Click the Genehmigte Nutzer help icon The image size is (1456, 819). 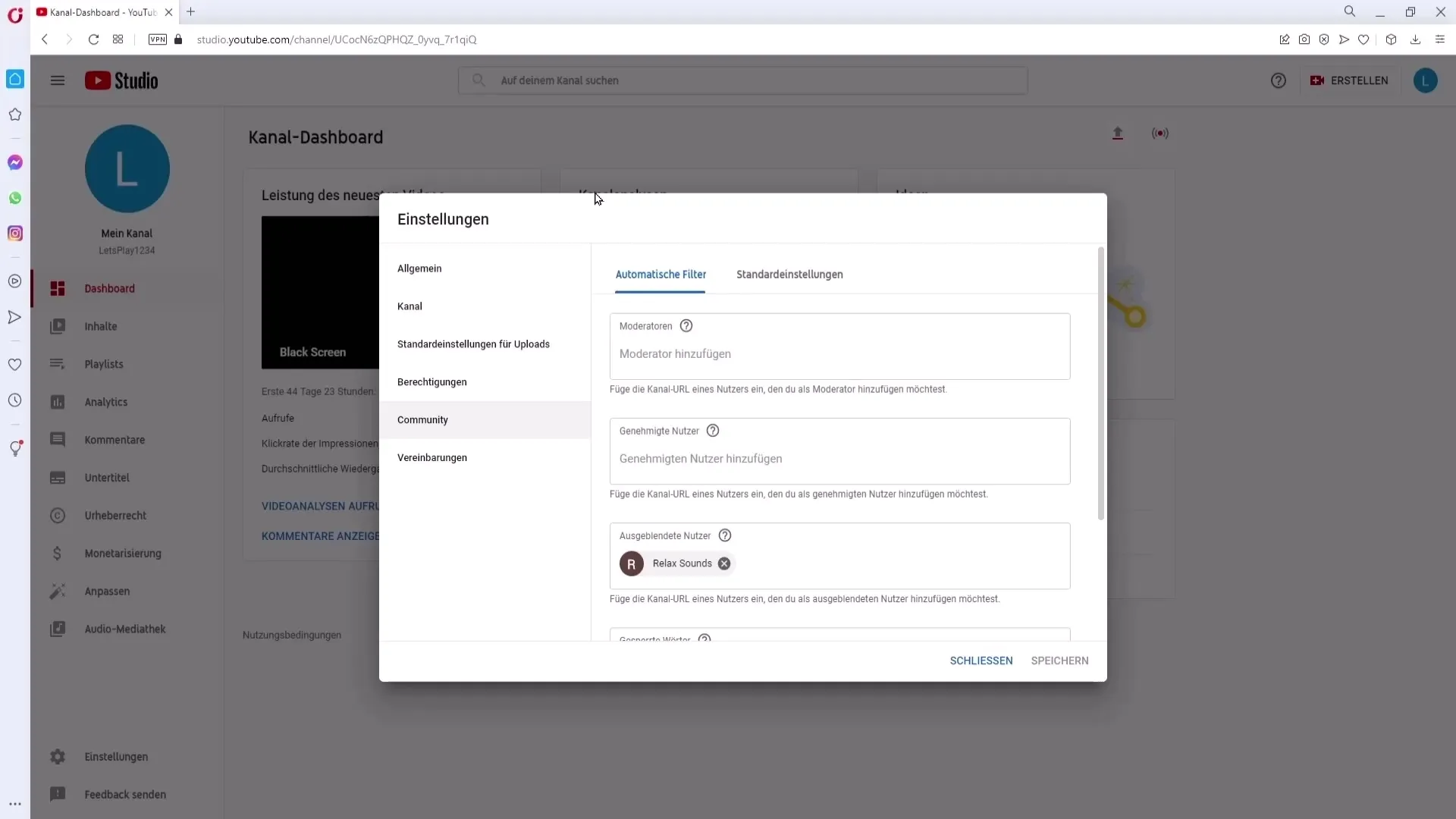pos(713,431)
